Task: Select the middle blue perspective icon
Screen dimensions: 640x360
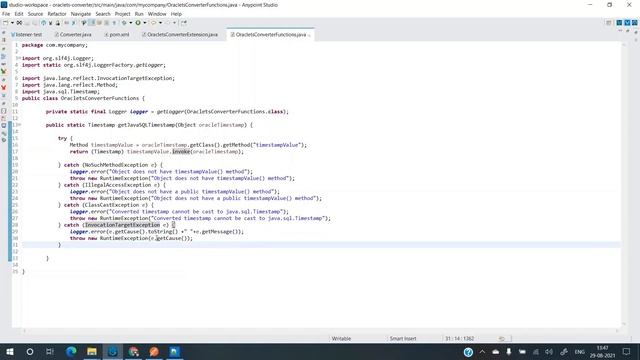Action: click(x=627, y=23)
